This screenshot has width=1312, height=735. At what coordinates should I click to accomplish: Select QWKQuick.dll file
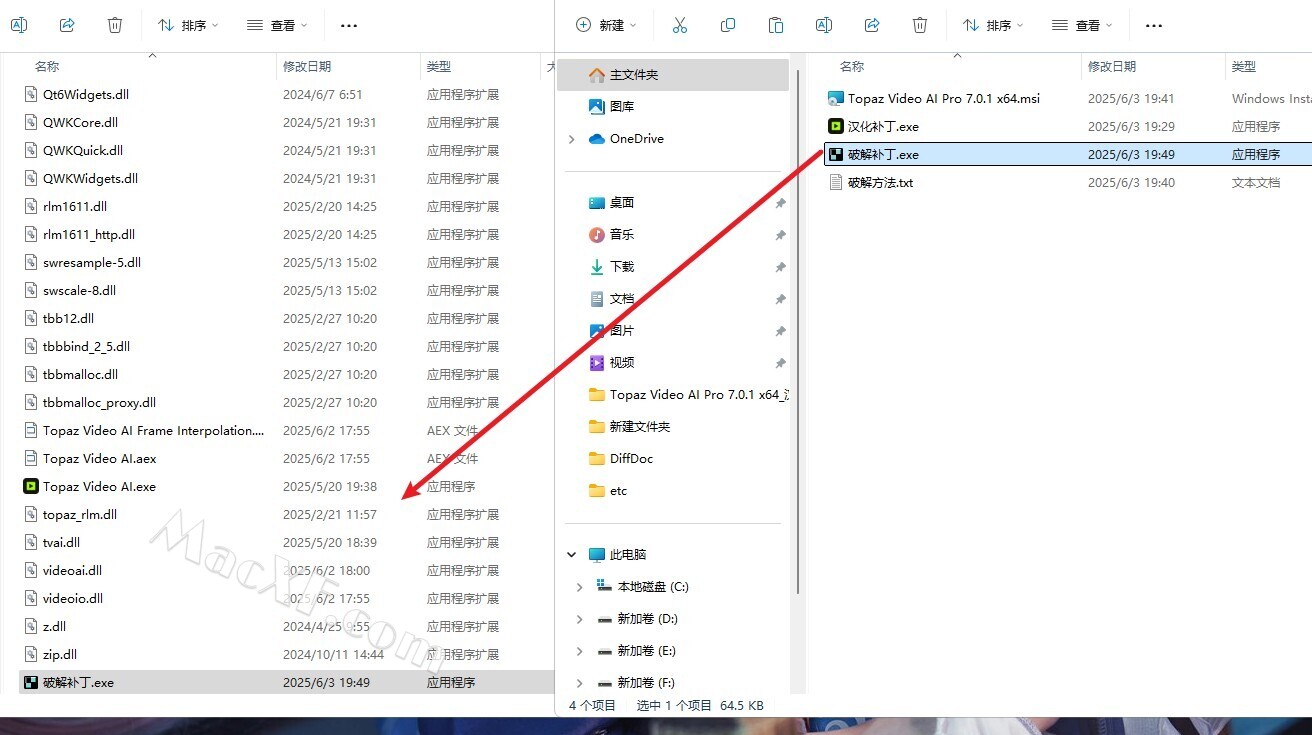click(72, 150)
